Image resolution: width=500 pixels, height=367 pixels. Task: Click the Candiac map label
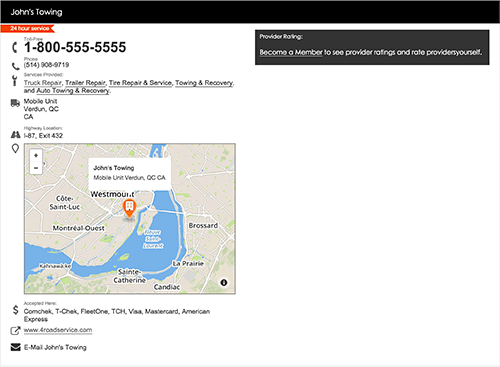167,287
